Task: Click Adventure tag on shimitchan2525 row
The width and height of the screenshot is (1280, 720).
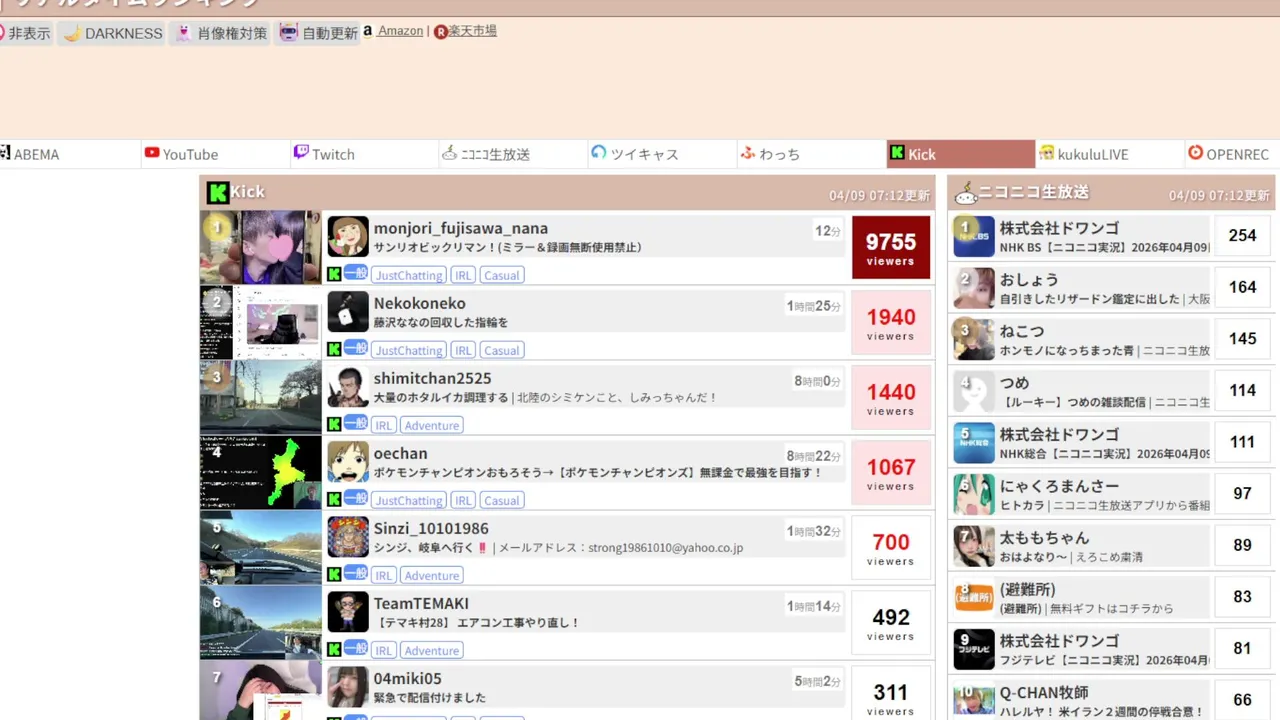Action: coord(432,425)
